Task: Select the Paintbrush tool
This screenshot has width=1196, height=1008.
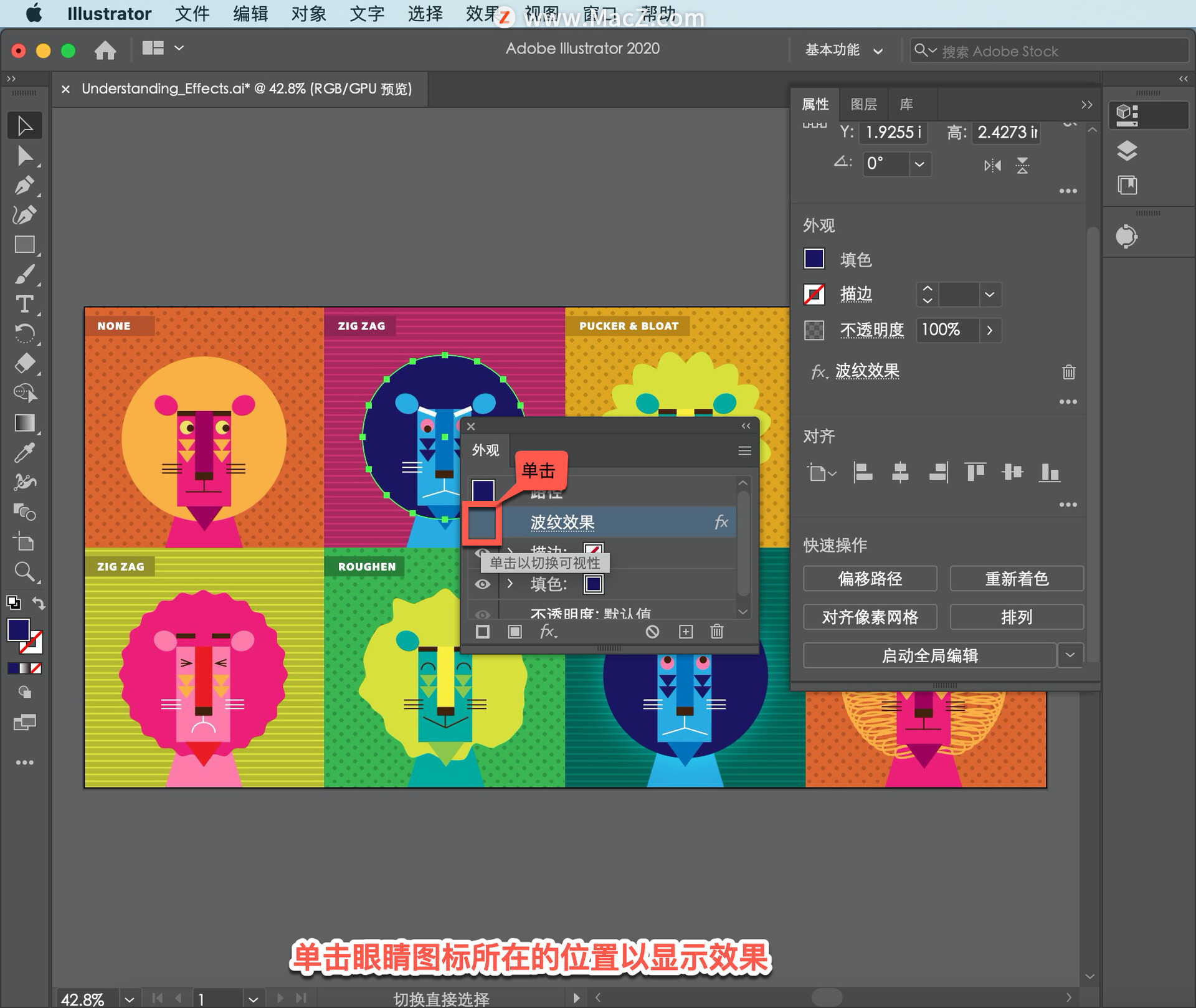Action: tap(25, 275)
